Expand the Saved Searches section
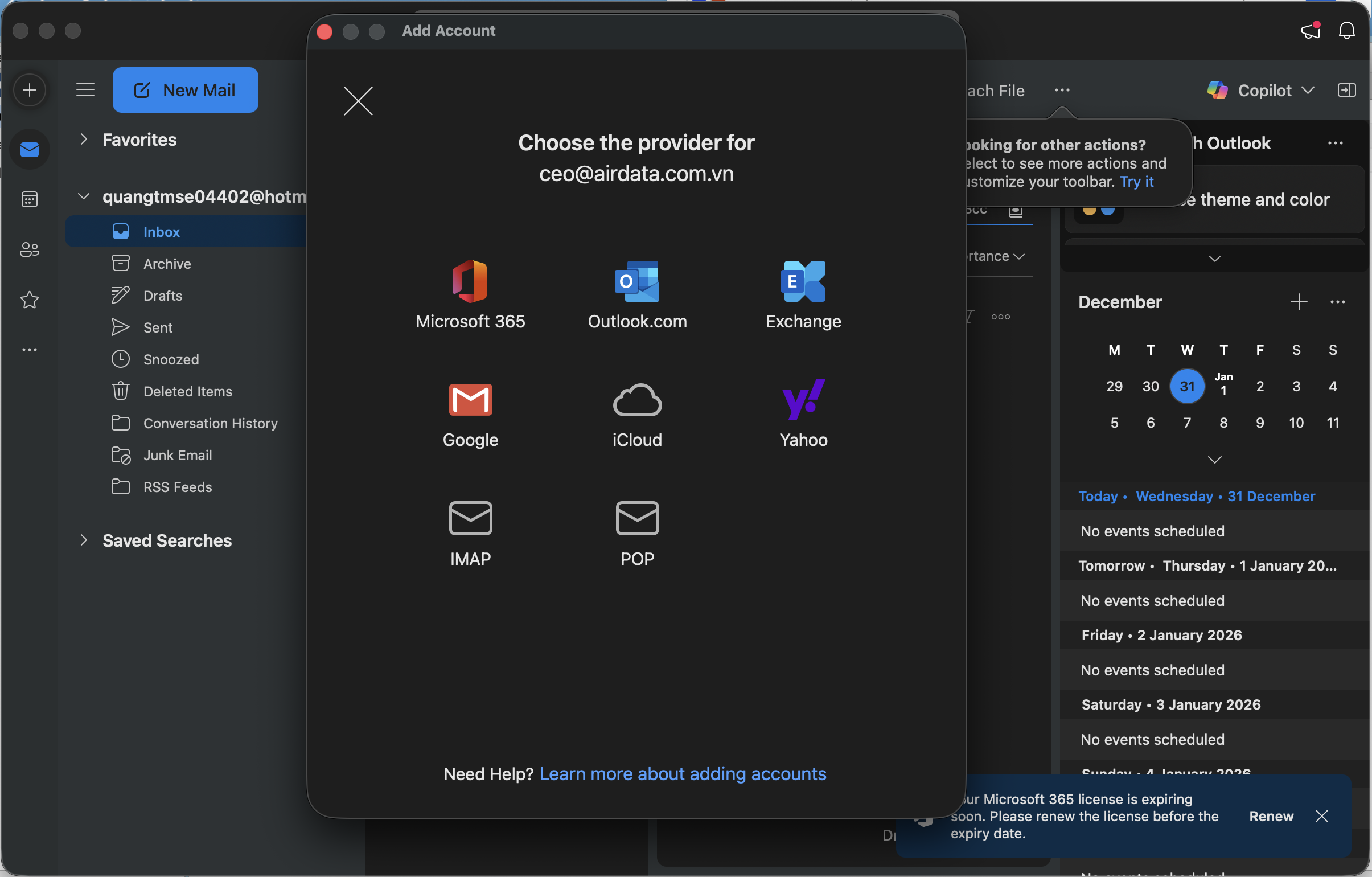 (84, 540)
